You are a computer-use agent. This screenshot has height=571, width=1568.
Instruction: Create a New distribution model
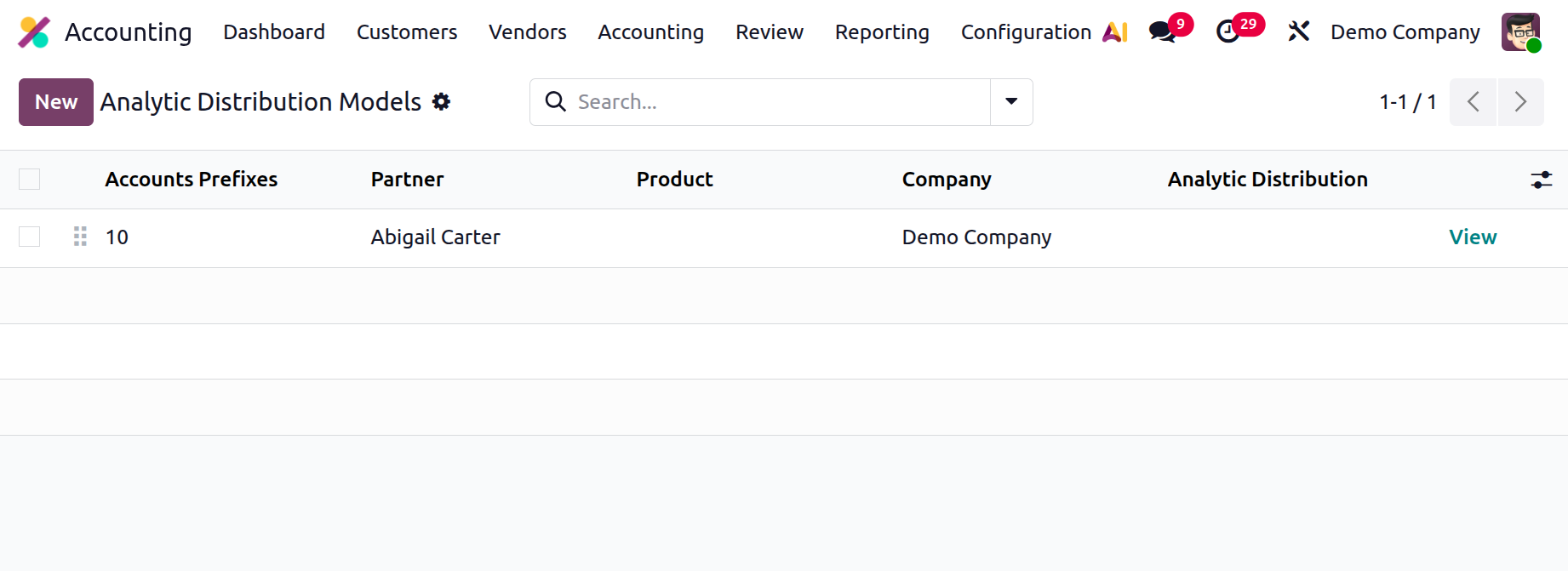56,102
